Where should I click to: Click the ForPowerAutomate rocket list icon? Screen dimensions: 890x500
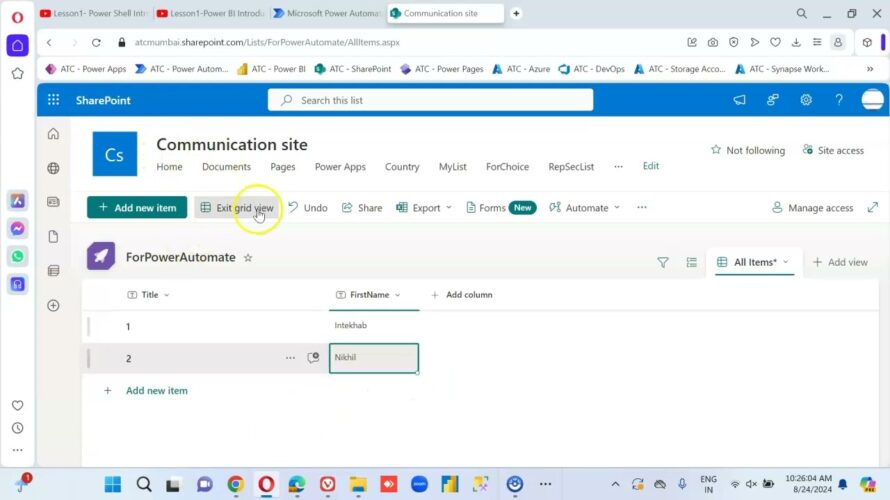[x=101, y=257]
